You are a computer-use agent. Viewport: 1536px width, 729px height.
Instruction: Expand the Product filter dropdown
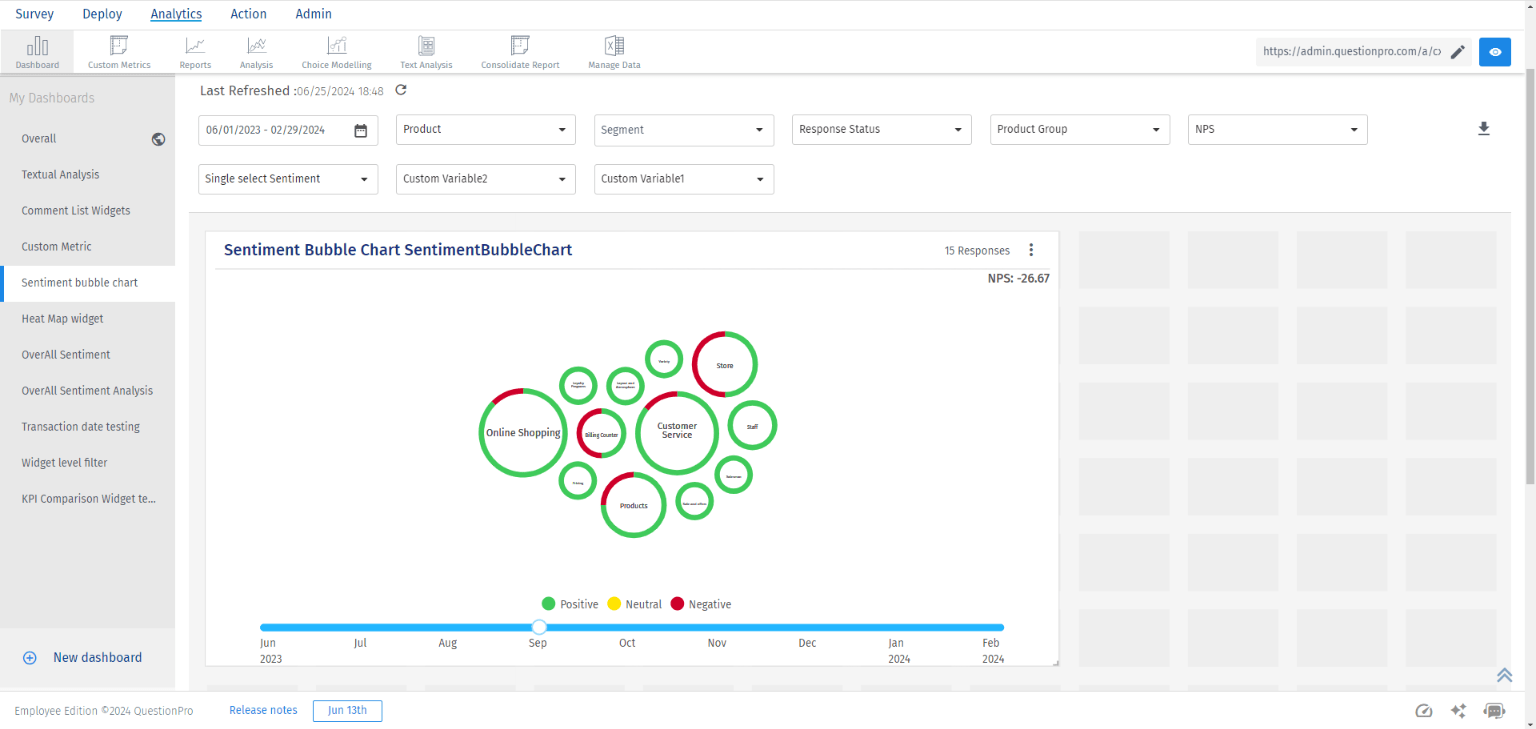point(486,130)
